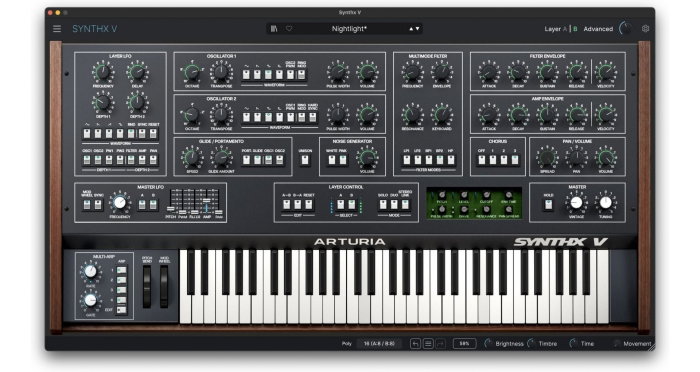Open the settings gear icon
Viewport: 700px width, 372px height.
pos(645,29)
